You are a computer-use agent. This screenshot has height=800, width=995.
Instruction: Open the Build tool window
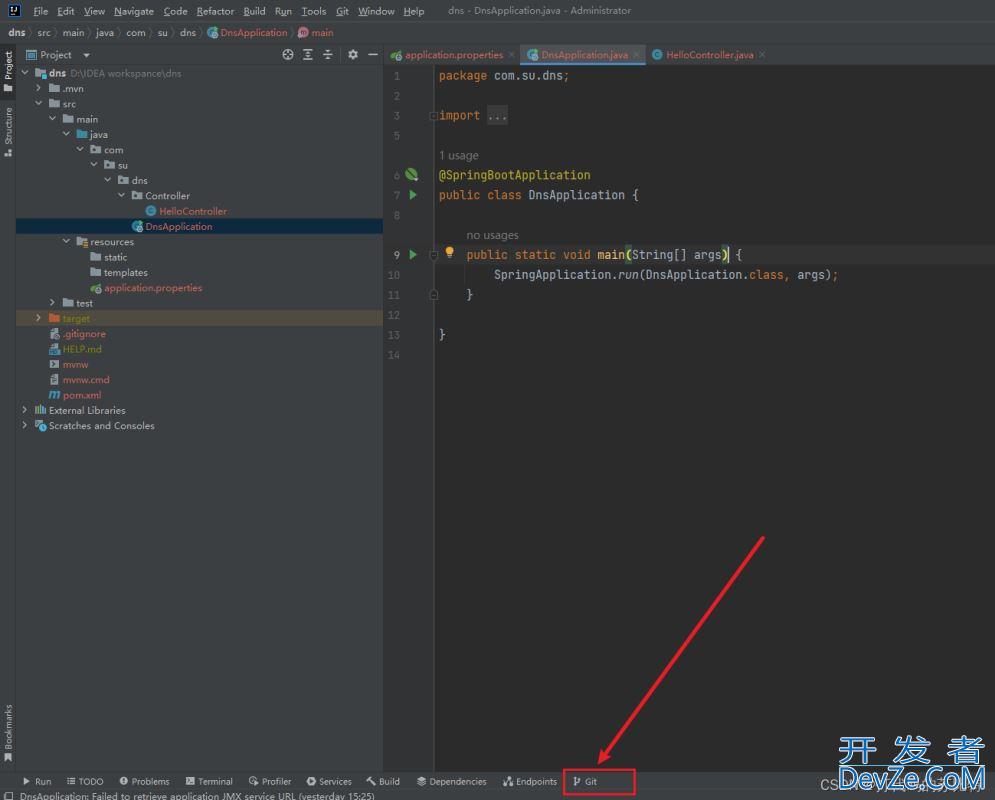383,782
